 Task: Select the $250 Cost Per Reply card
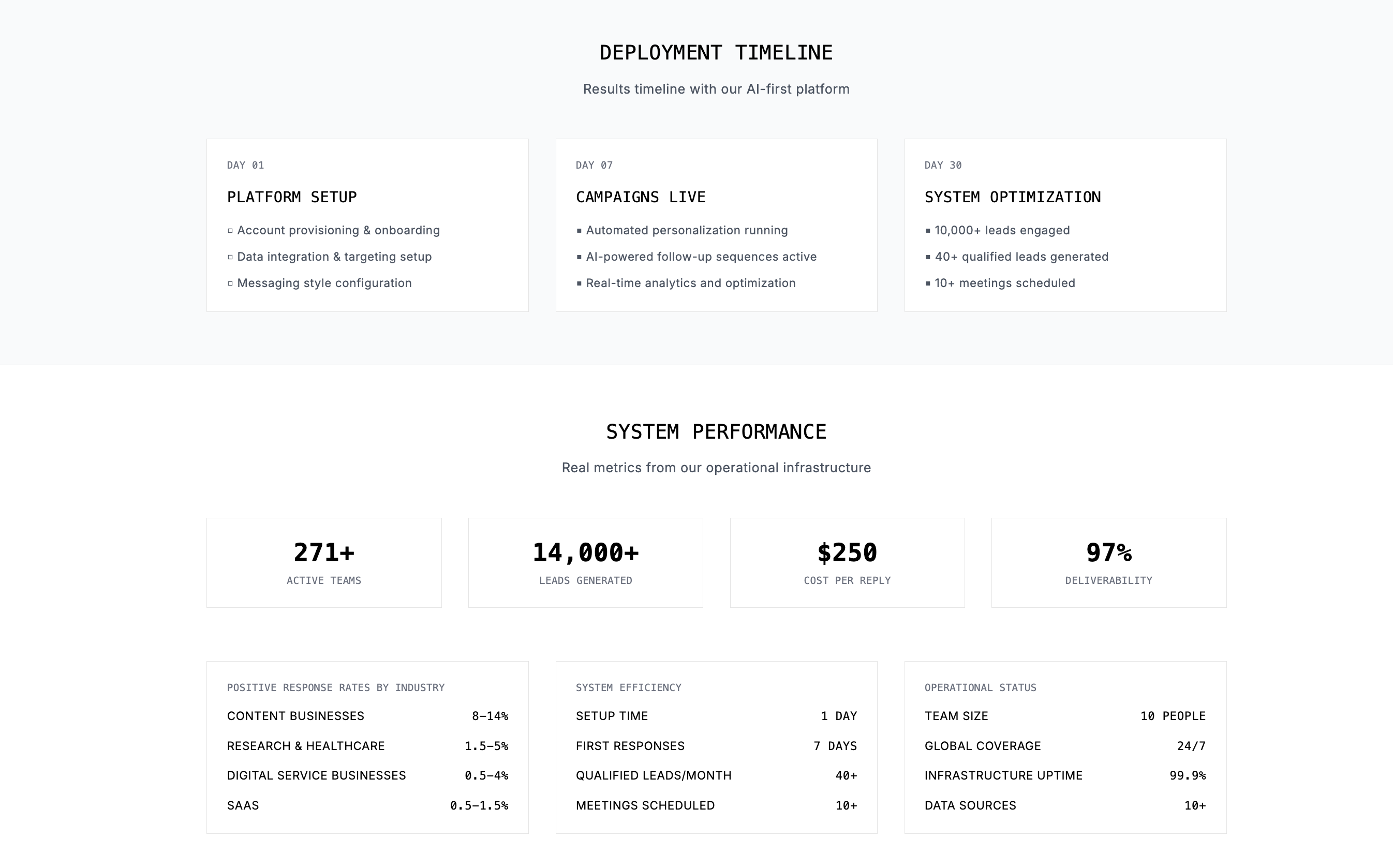(x=847, y=563)
